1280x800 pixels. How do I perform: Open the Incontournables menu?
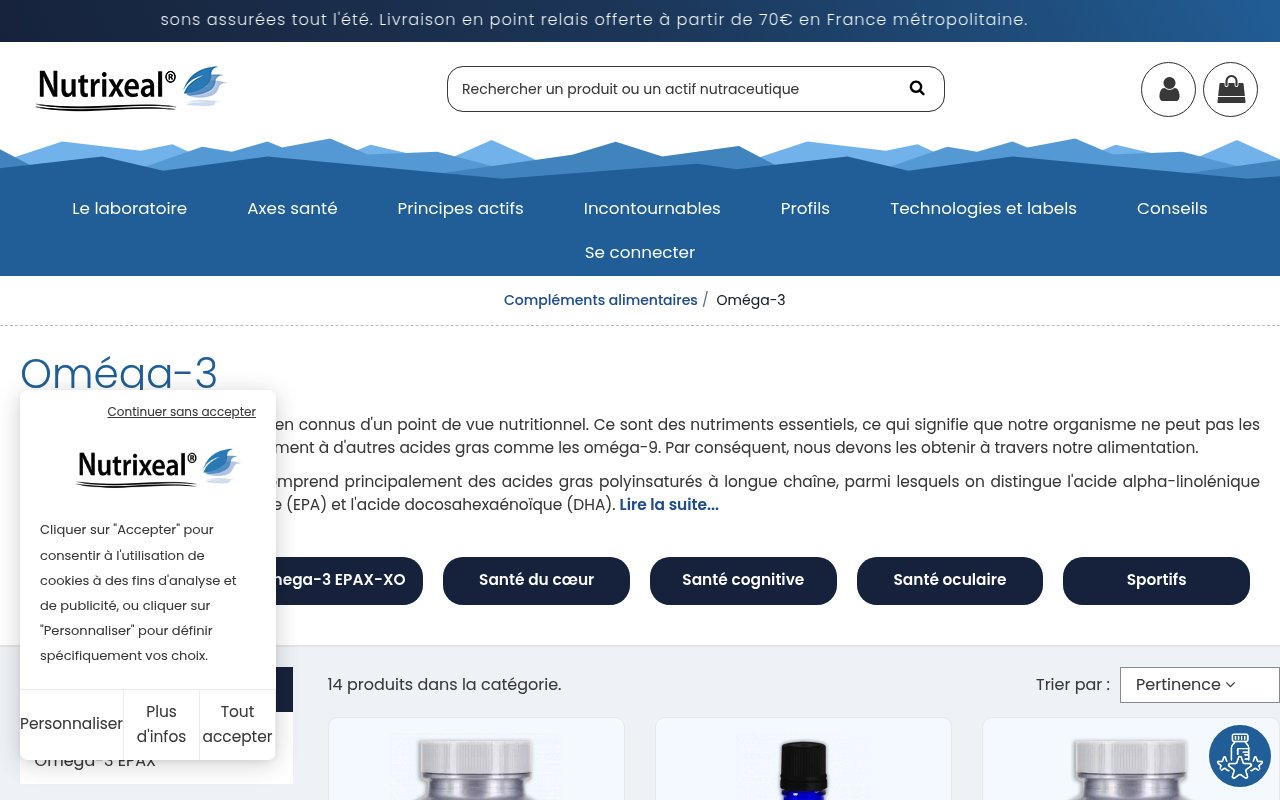pyautogui.click(x=652, y=208)
